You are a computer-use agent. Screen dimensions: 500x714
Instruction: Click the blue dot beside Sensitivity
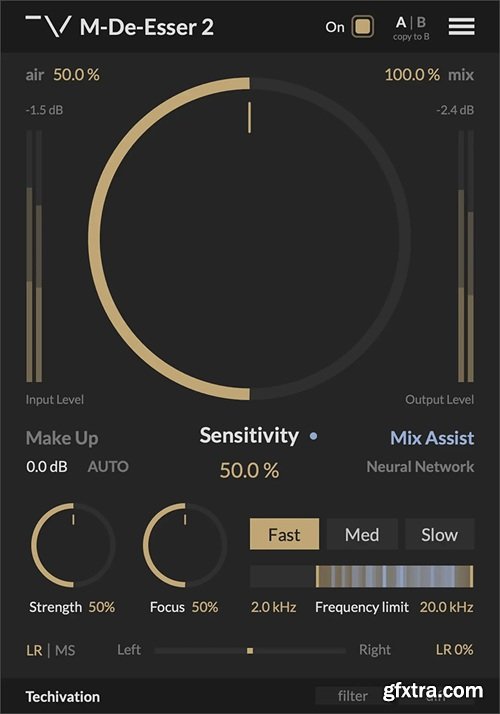313,436
